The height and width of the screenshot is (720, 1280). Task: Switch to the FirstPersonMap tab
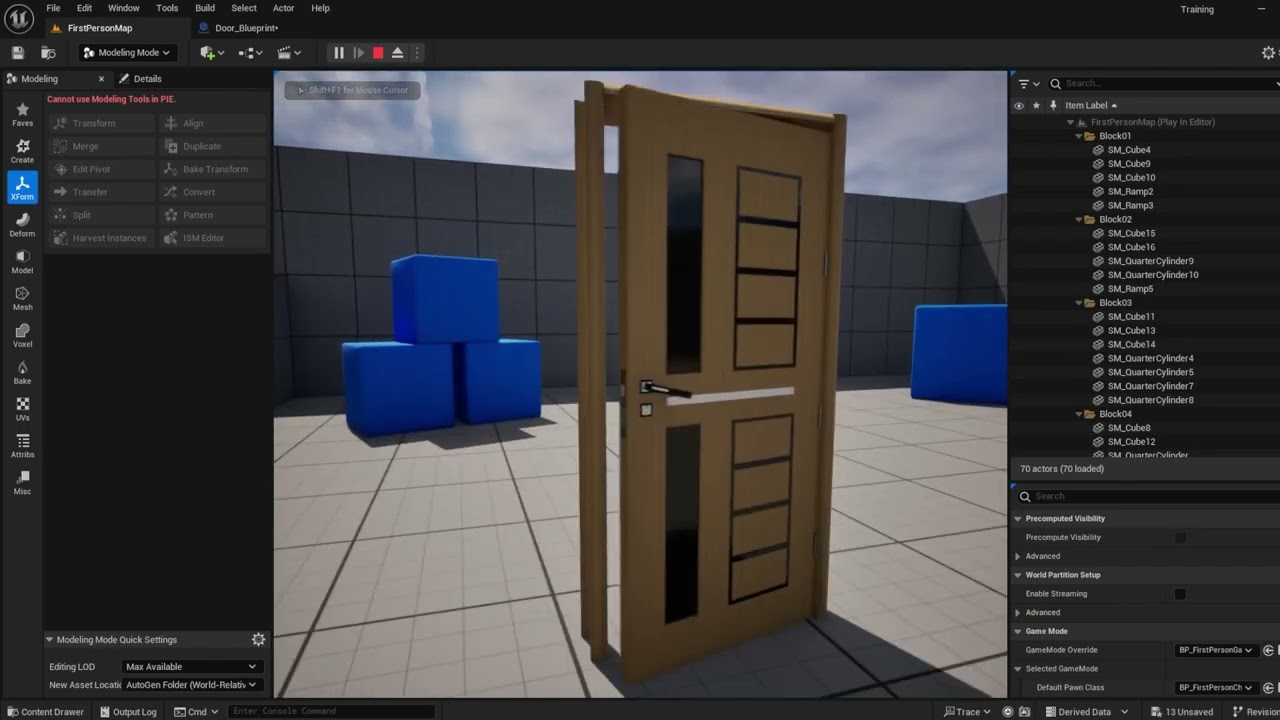coord(100,28)
